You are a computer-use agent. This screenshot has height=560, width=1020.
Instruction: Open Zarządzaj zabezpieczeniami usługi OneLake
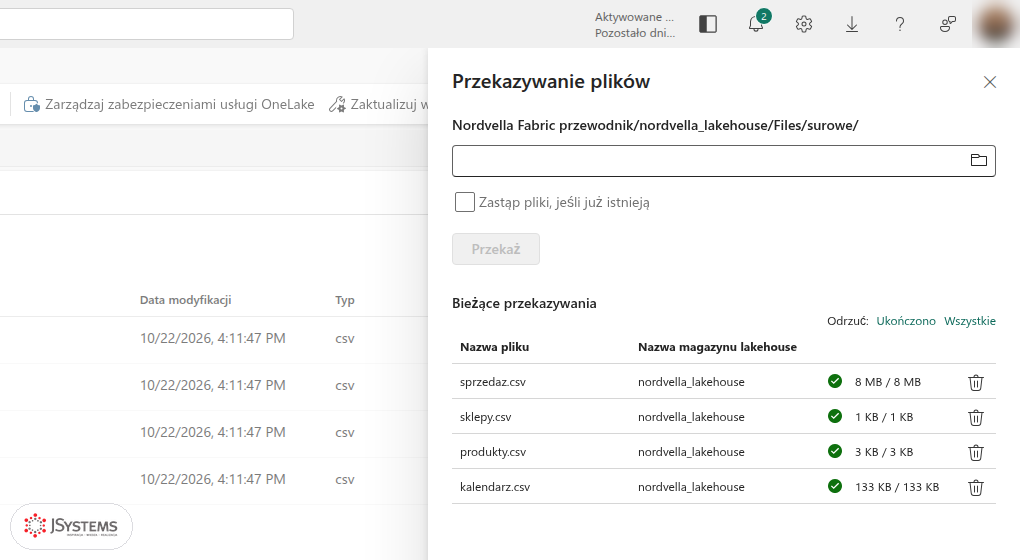169,104
